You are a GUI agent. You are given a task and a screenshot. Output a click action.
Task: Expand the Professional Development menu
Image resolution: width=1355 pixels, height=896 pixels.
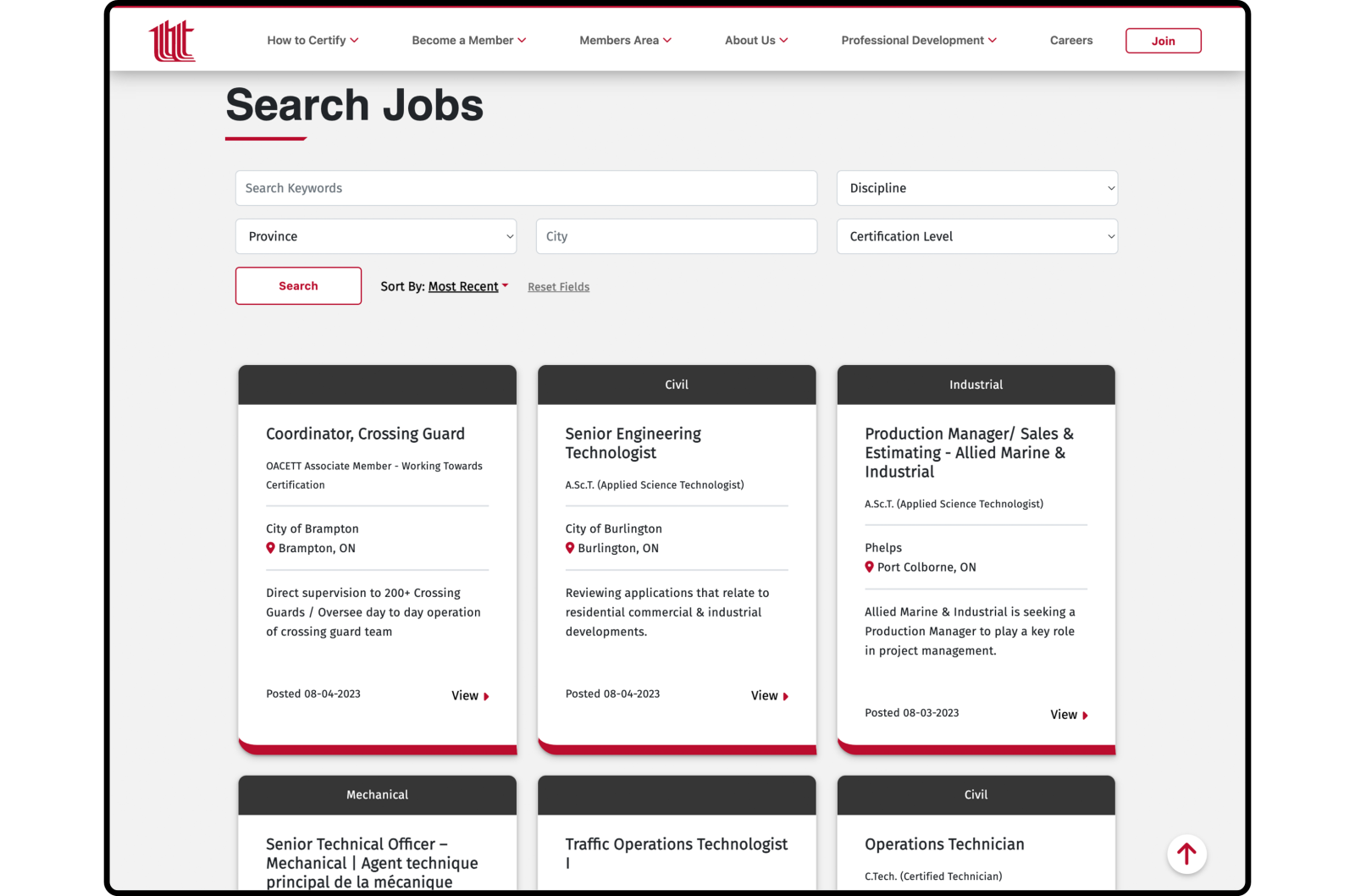tap(918, 40)
